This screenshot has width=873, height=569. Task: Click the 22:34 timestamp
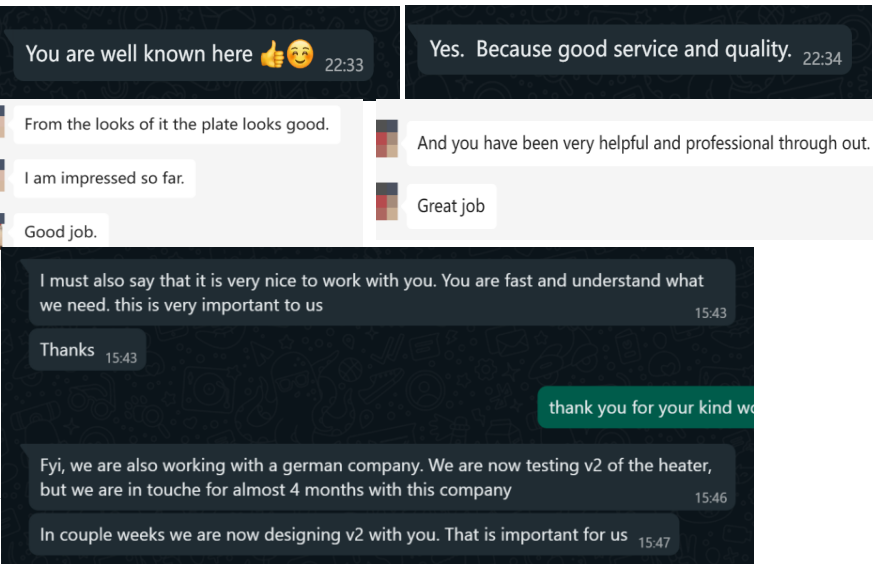822,59
